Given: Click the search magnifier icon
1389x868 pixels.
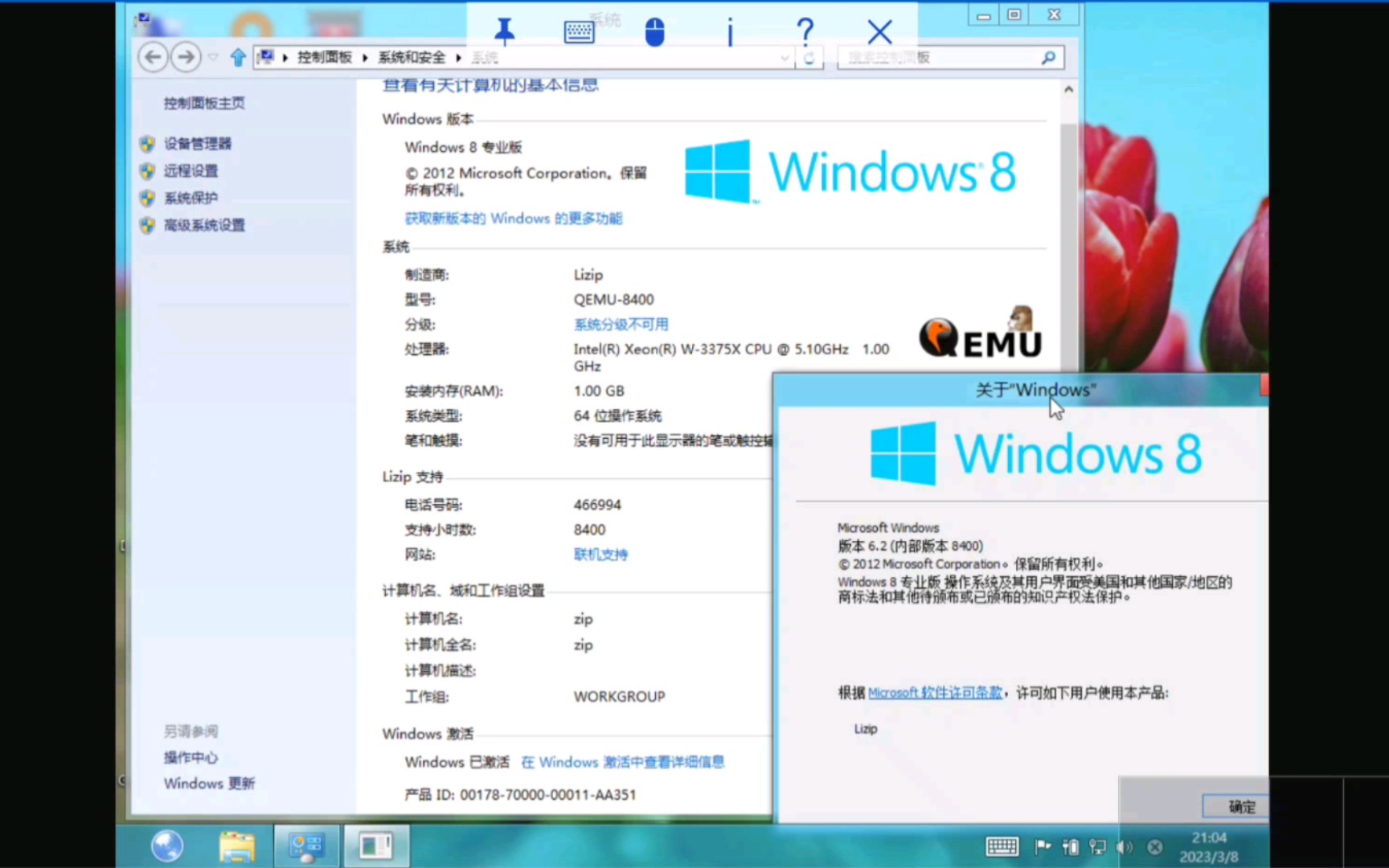Looking at the screenshot, I should 1048,58.
